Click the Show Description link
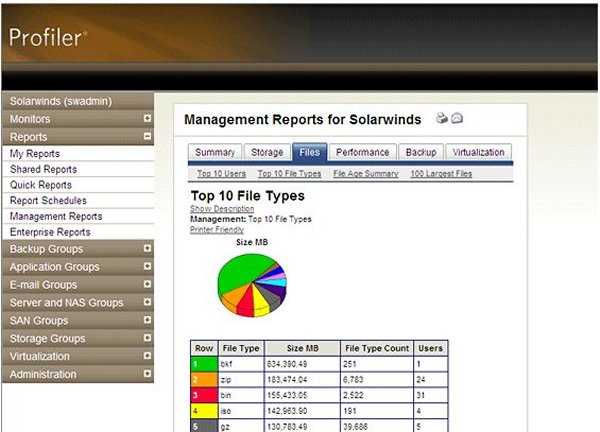Screen dimensions: 600x432 222,209
